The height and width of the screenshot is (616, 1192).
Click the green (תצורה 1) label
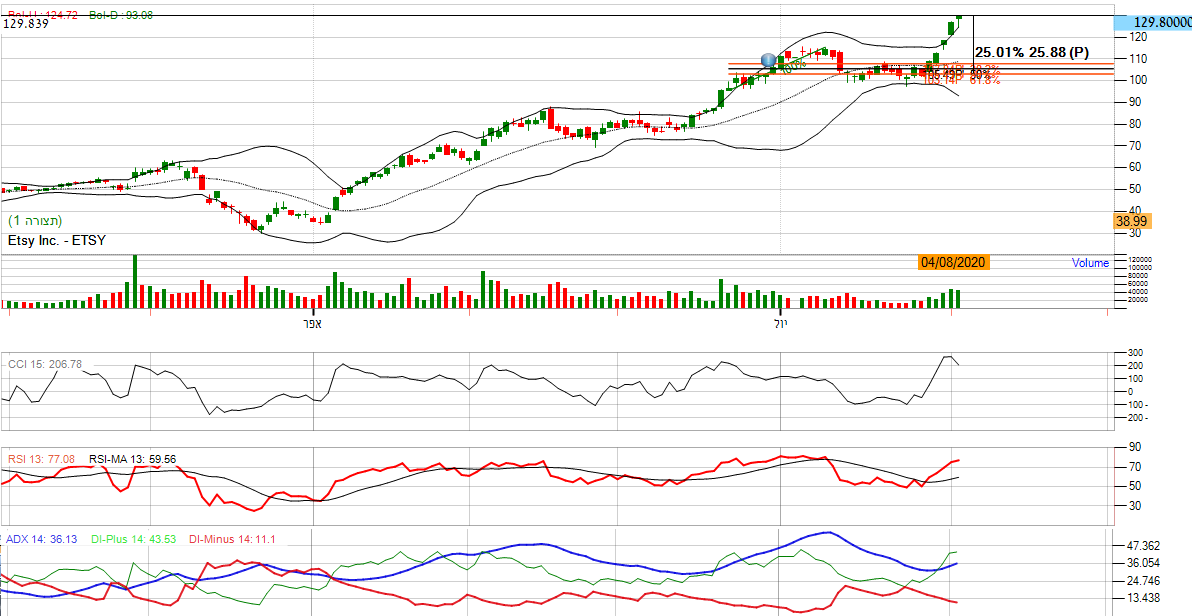[x=36, y=220]
